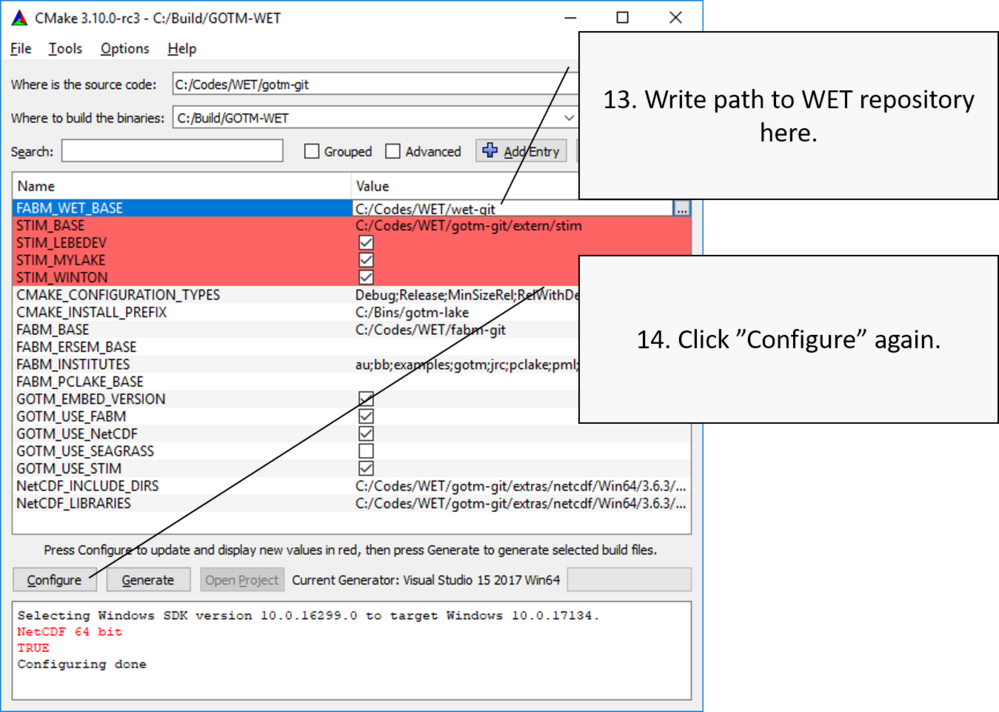Toggle GOTM_USE_STIM checkbox
Viewport: 999px width, 712px height.
click(x=366, y=468)
